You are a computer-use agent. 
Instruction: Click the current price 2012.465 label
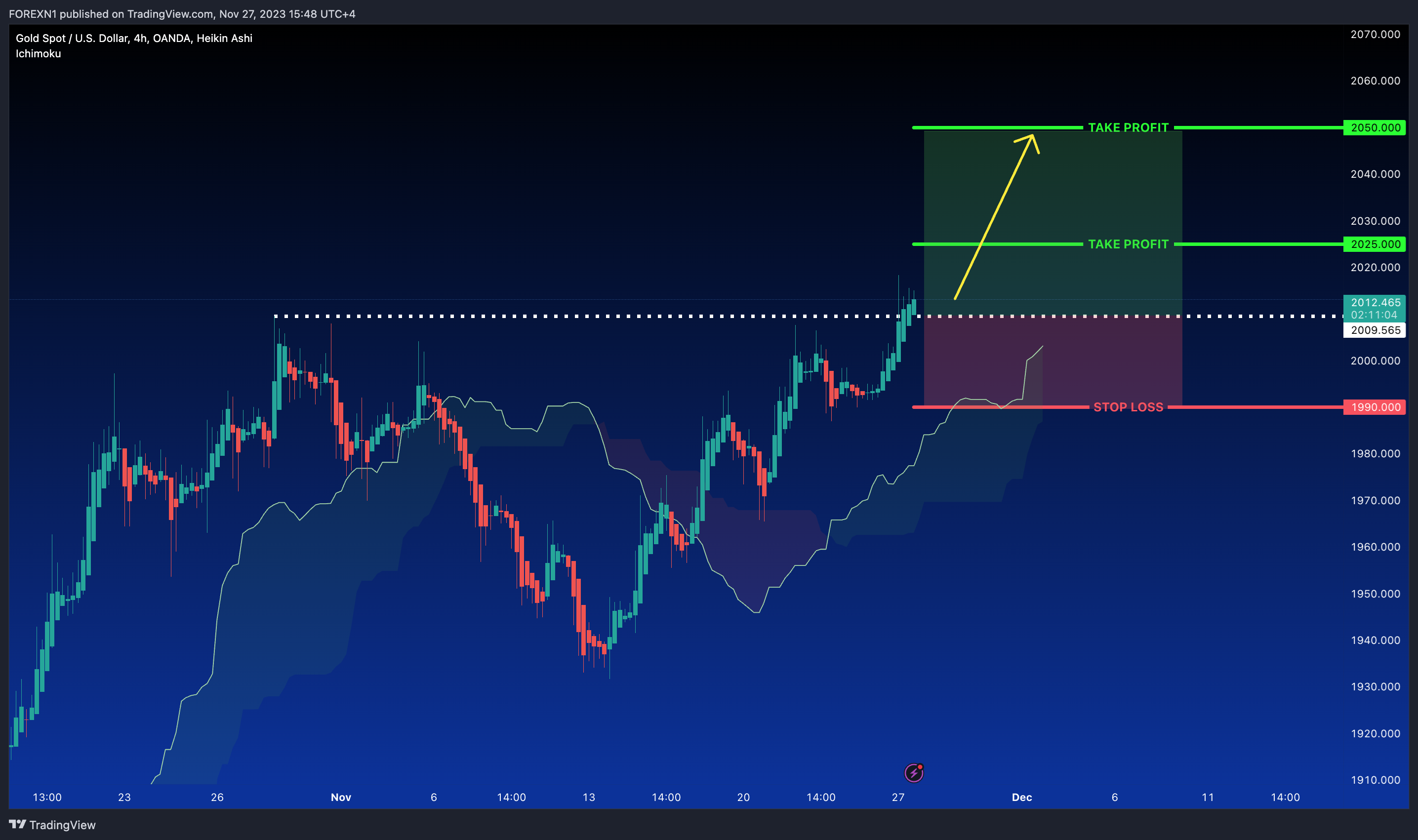coord(1375,308)
